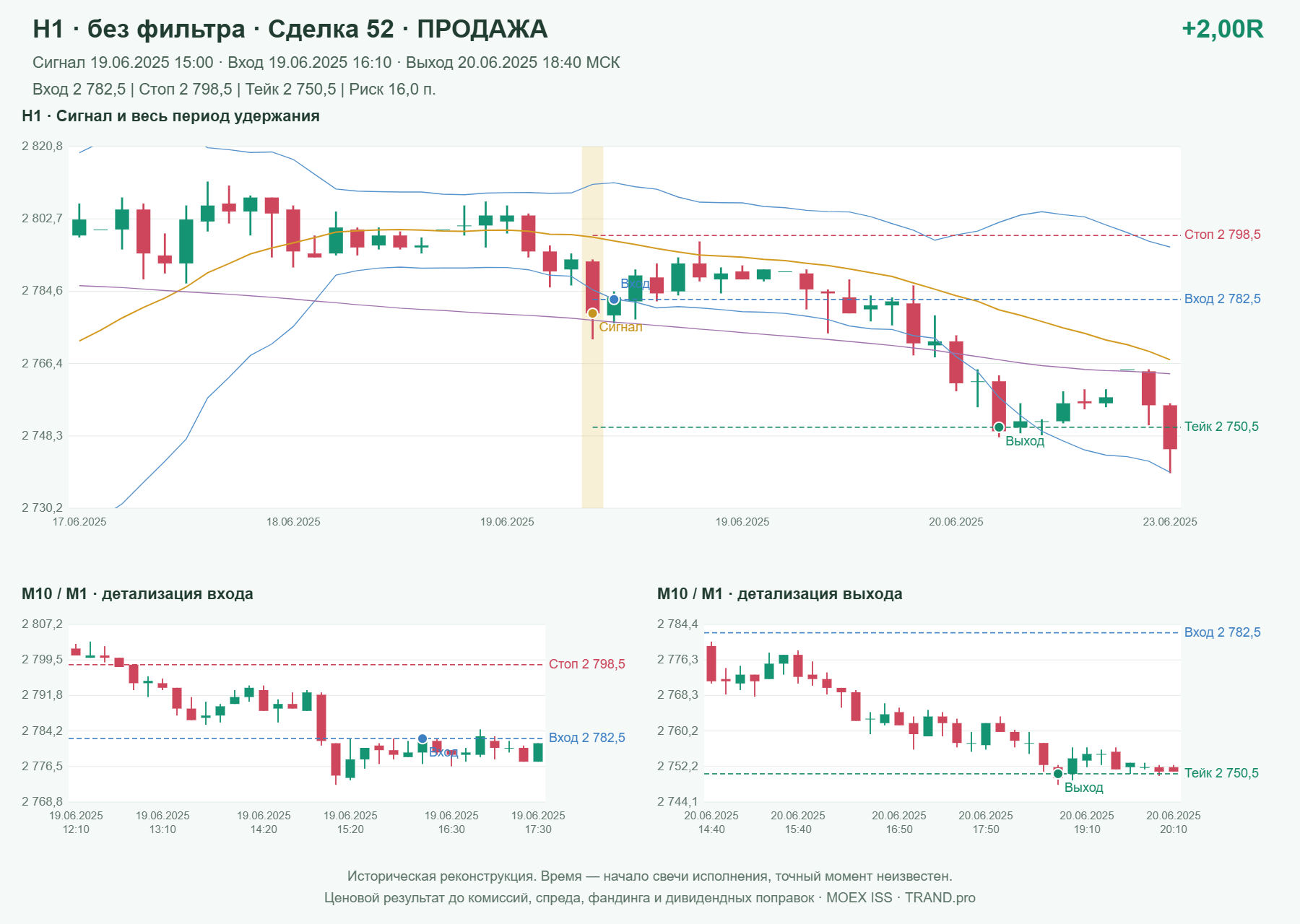Screen dimensions: 1300x924
Task: Click the exit chart axis value 2 744,1
Action: (x=677, y=801)
